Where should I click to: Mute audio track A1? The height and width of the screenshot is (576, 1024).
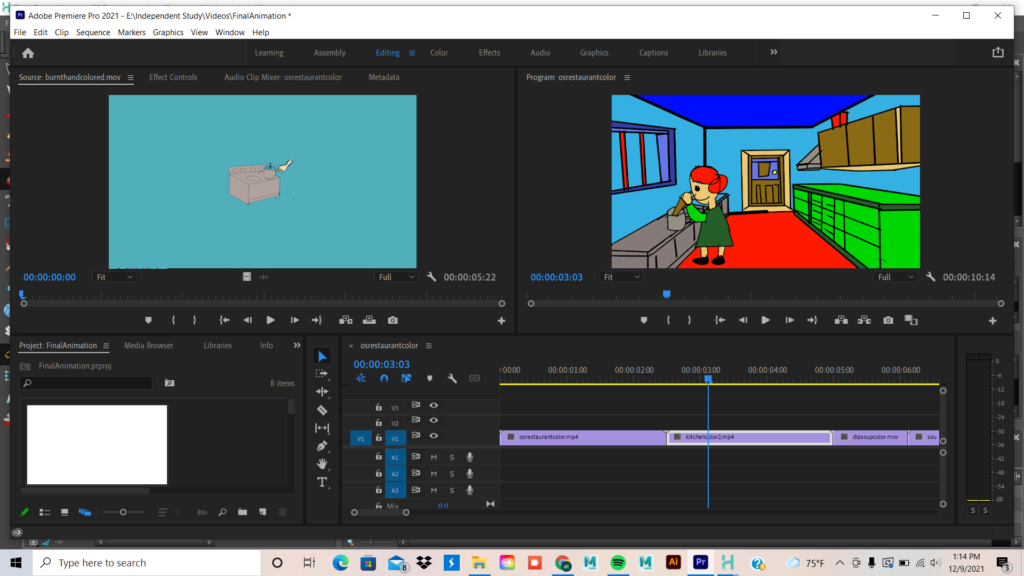[434, 457]
